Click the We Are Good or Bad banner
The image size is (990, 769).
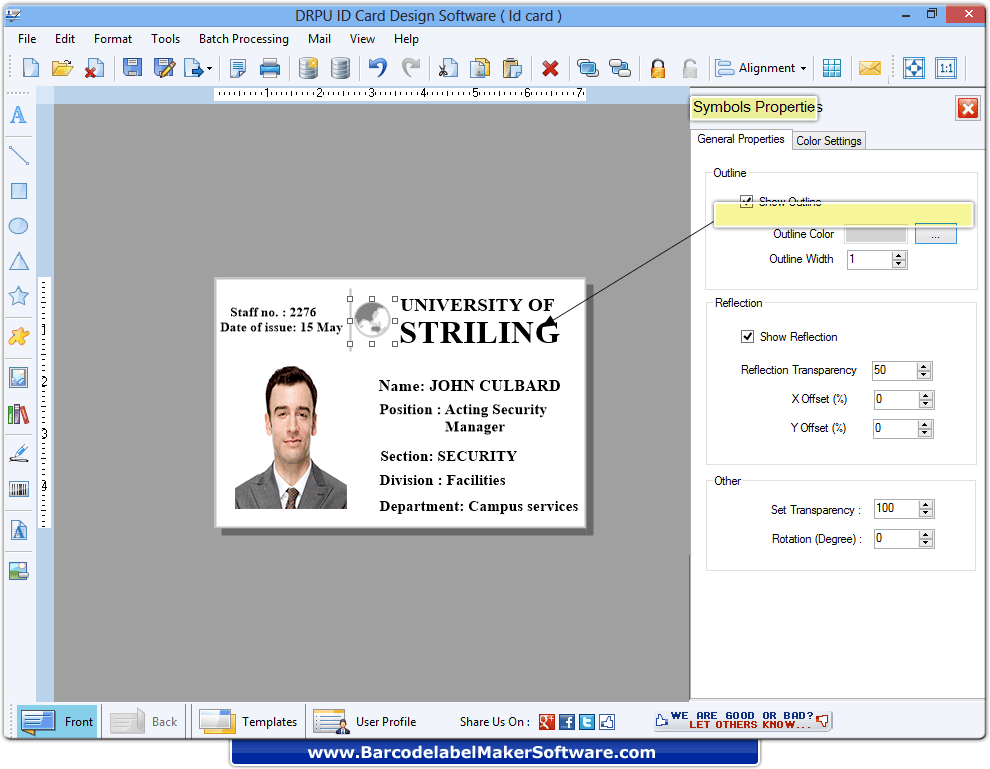tap(742, 720)
